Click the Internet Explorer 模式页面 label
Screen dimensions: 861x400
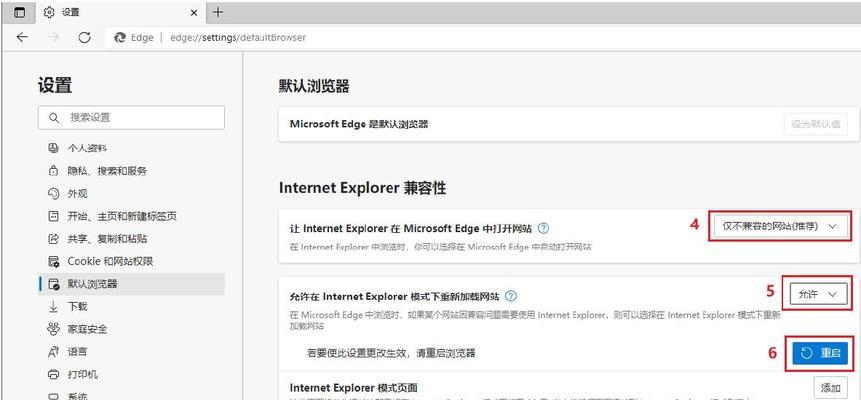[354, 387]
